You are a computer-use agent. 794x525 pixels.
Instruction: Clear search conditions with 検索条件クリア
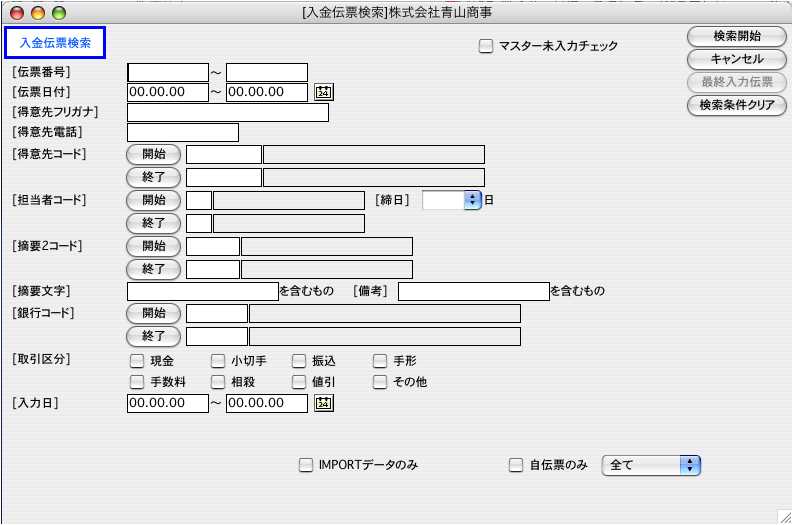point(737,105)
